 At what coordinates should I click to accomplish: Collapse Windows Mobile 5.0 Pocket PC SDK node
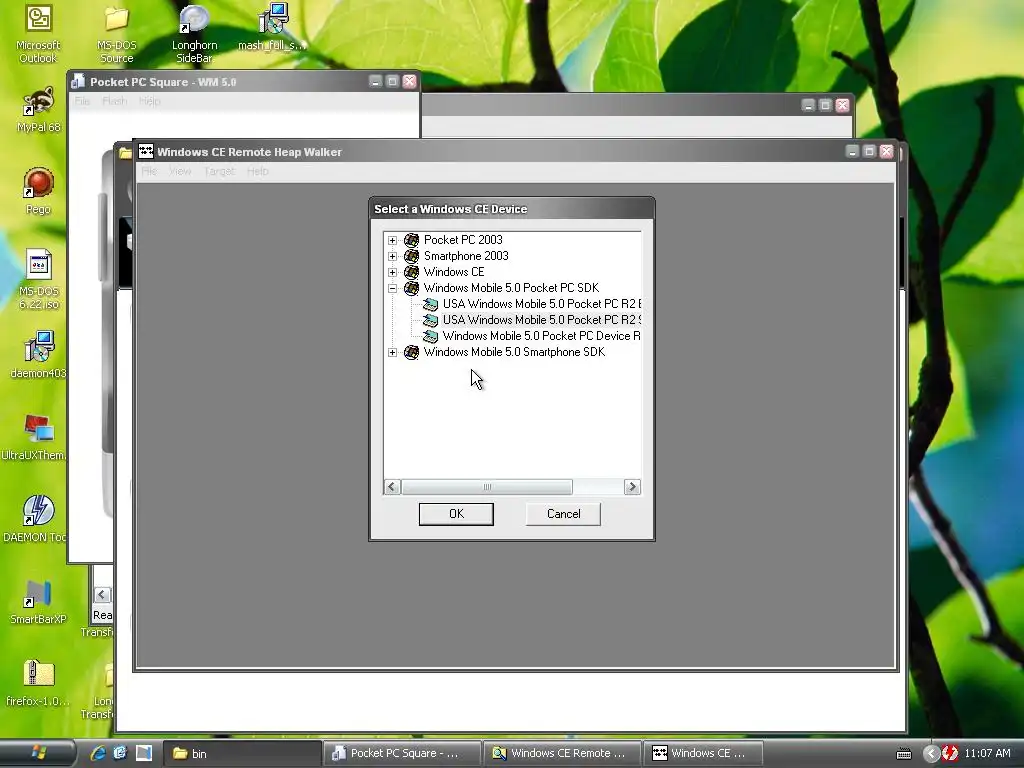392,288
